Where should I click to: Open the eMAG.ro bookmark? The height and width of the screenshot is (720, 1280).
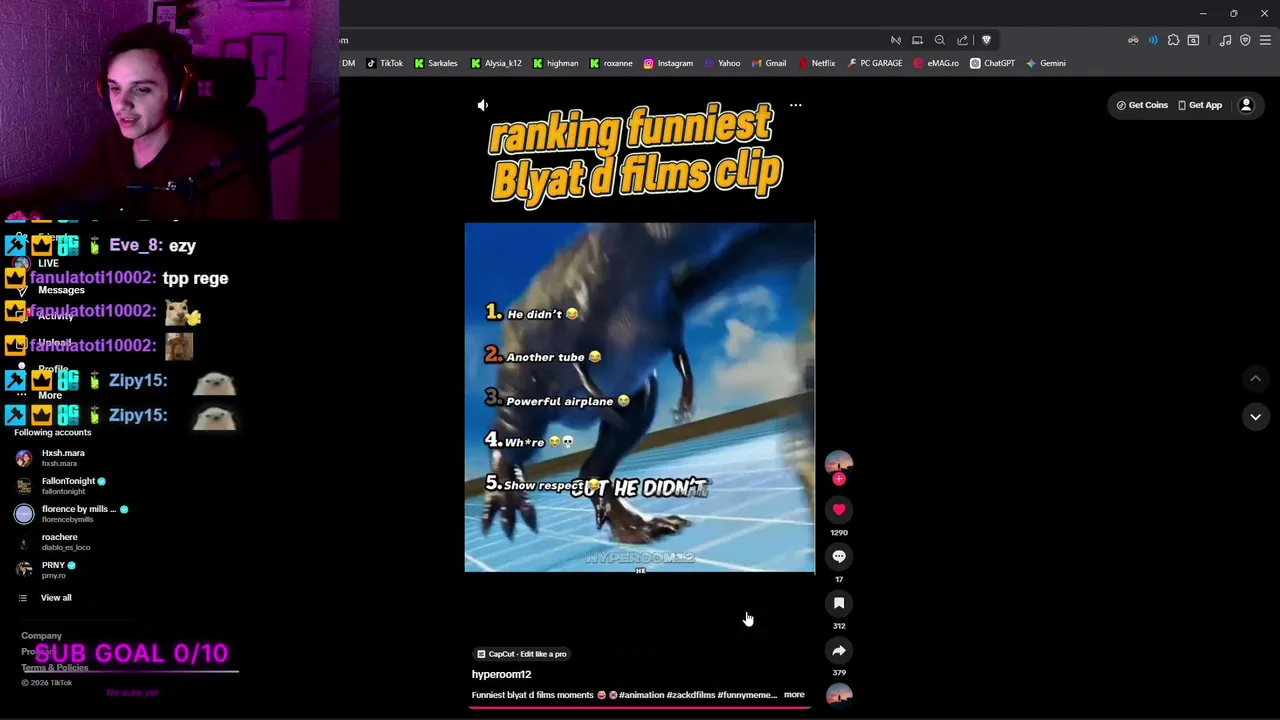pos(935,63)
